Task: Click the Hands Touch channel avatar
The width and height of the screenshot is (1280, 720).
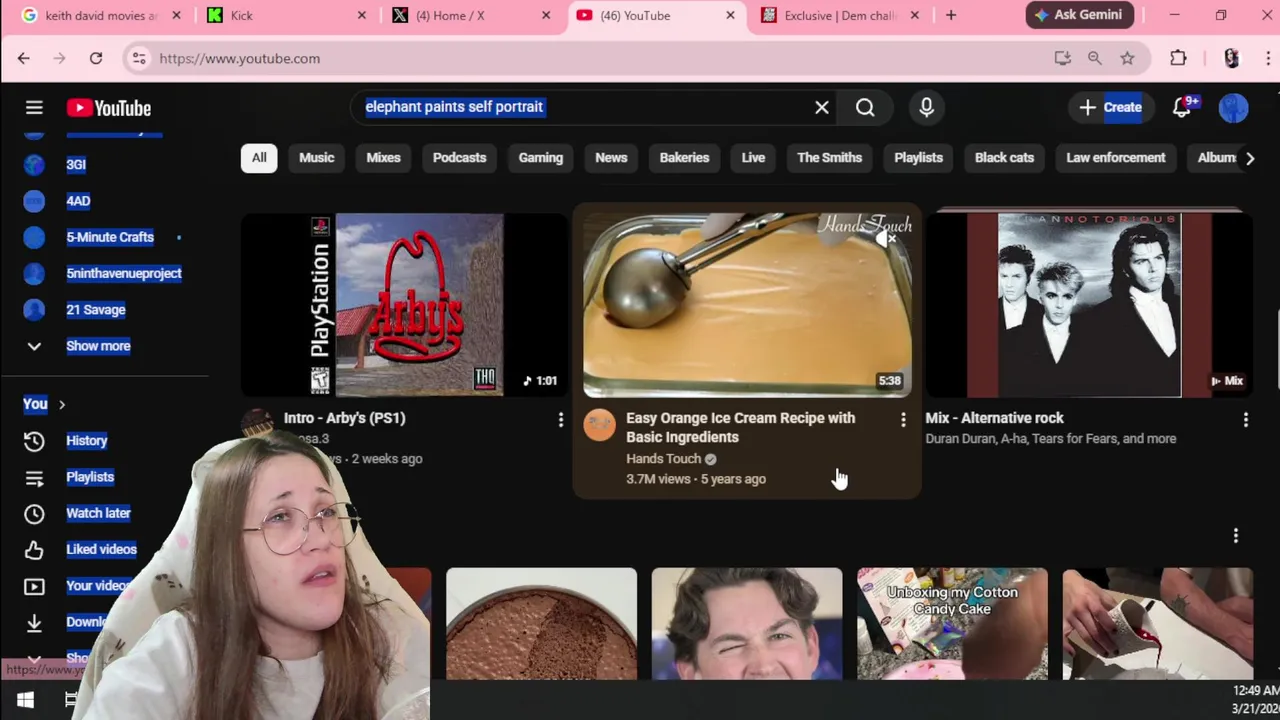Action: 600,425
